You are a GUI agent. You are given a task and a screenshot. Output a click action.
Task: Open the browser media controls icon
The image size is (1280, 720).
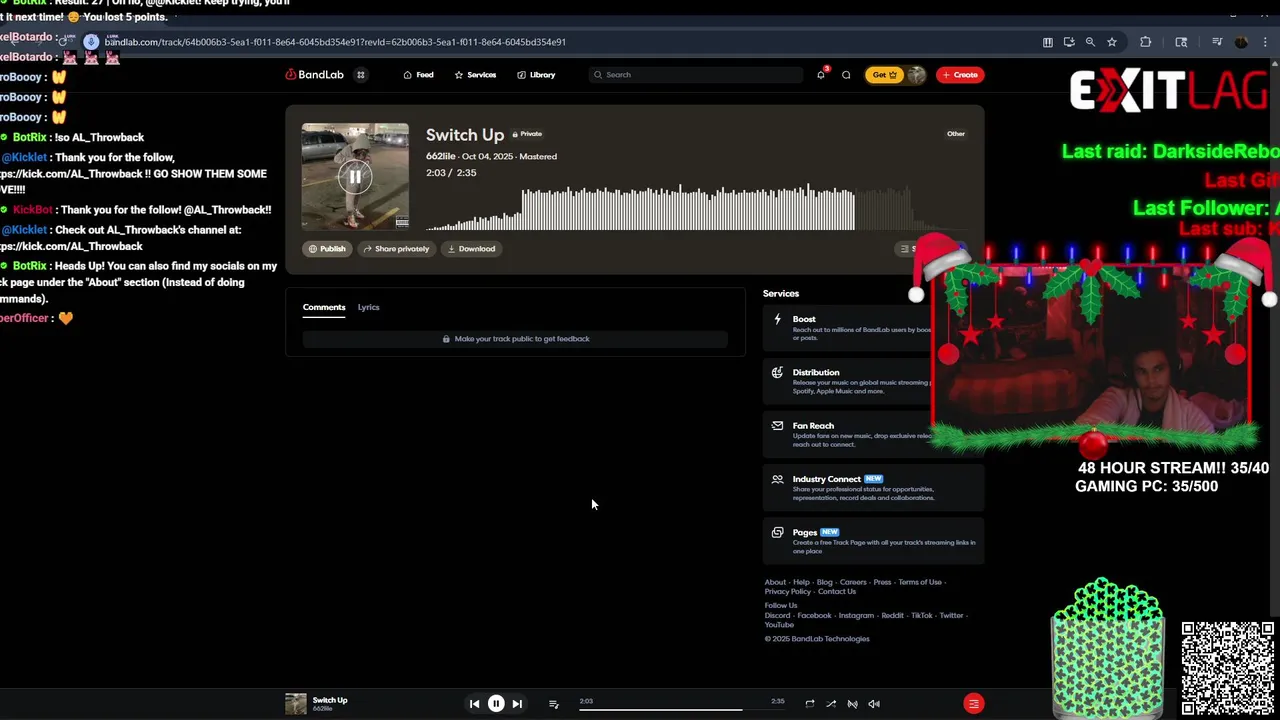point(1217,42)
